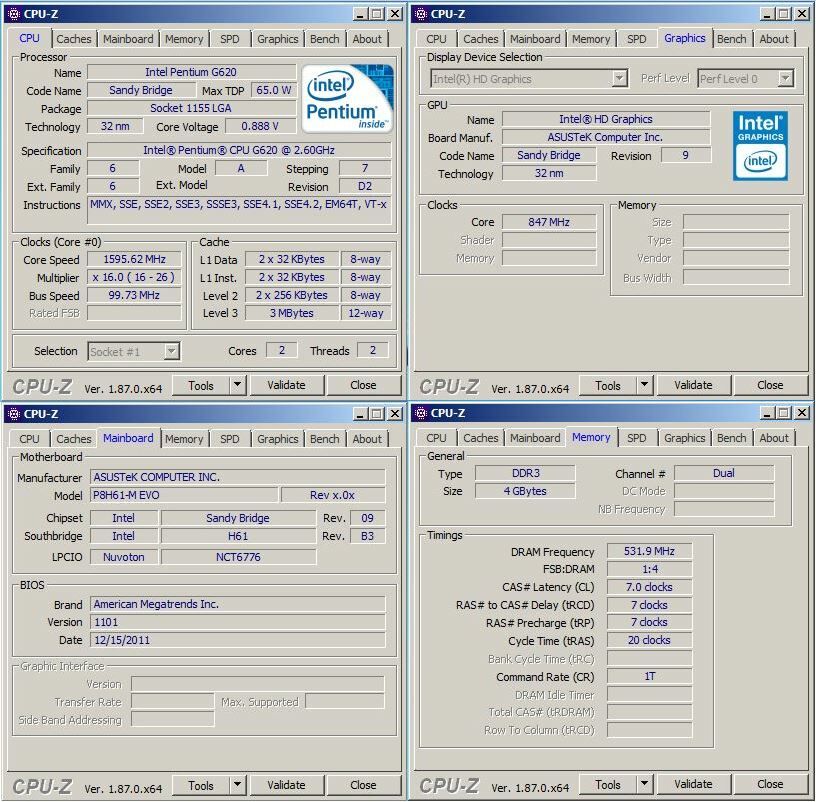Minimize the CPU tab CPU-Z window
The image size is (816, 802).
pyautogui.click(x=360, y=14)
